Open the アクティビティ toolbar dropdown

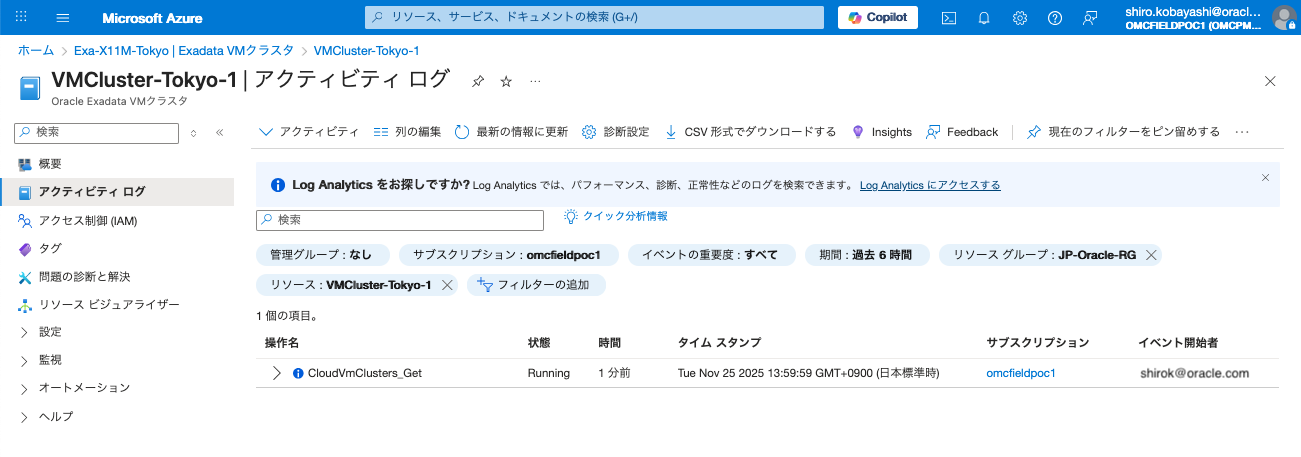coord(309,132)
